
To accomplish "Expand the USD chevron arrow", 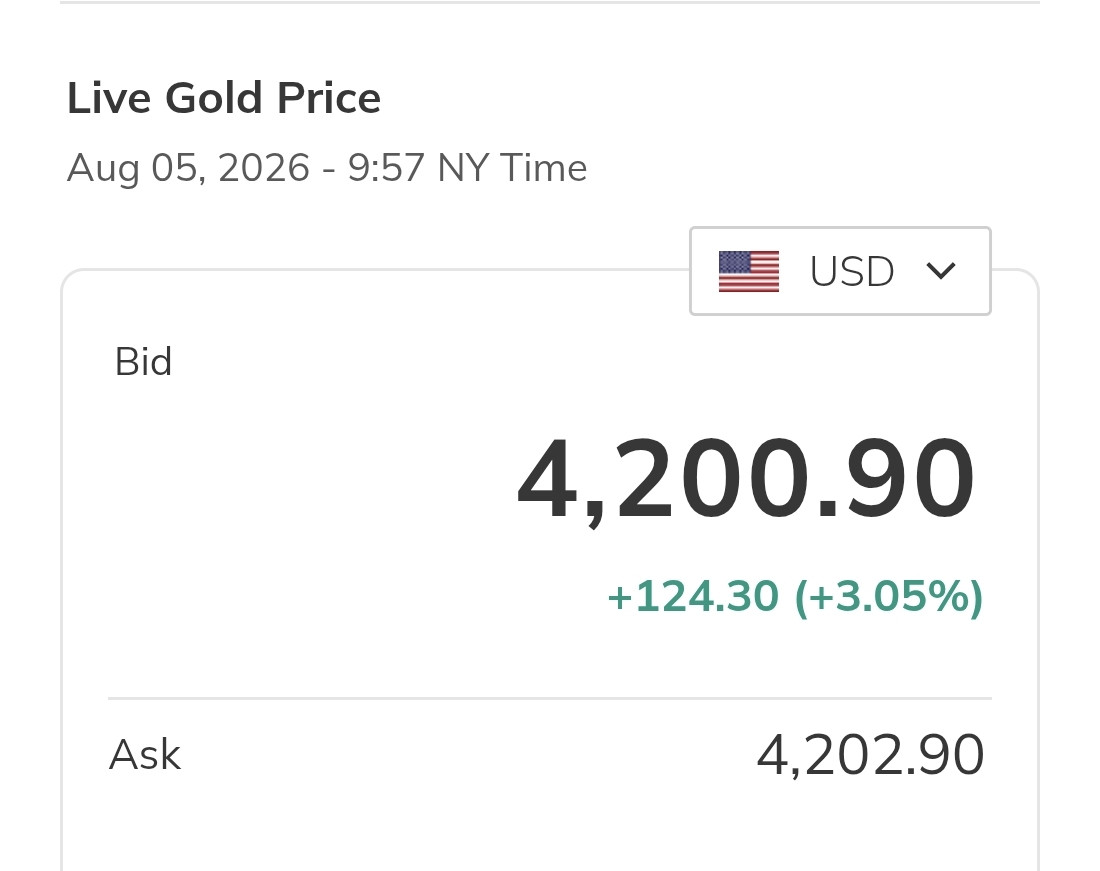I will [x=941, y=271].
